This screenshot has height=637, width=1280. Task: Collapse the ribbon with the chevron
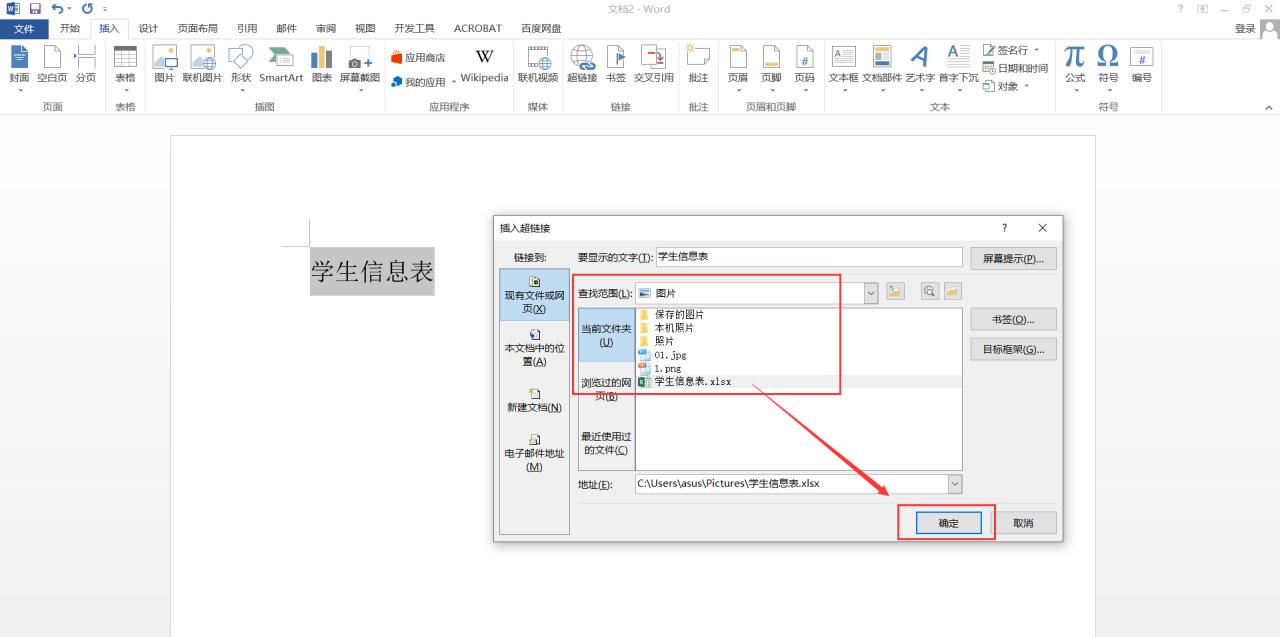pyautogui.click(x=1269, y=107)
